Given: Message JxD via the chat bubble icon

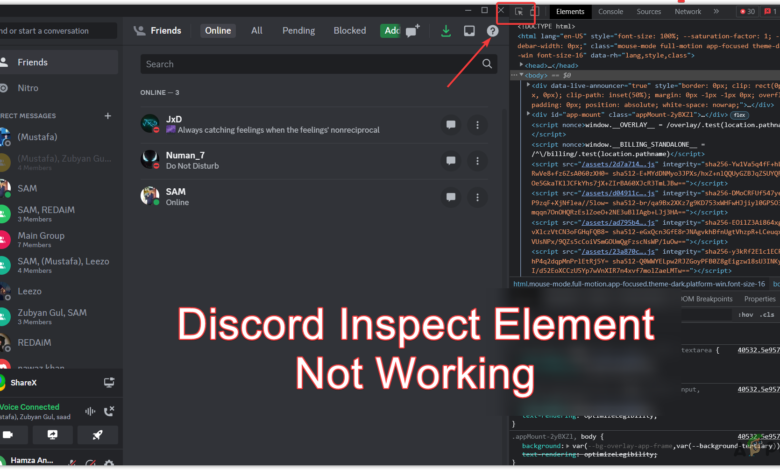Looking at the screenshot, I should [451, 125].
